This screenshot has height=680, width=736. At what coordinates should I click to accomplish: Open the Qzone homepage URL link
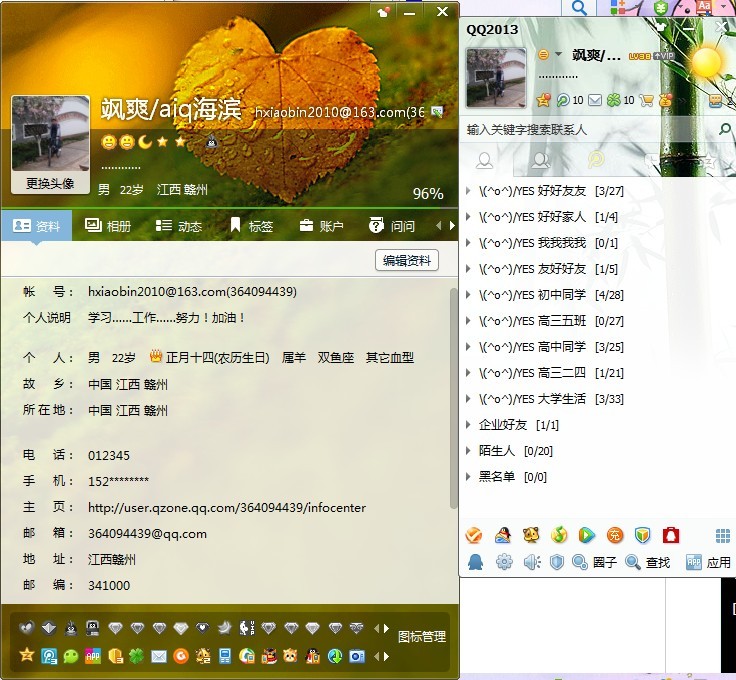point(227,508)
